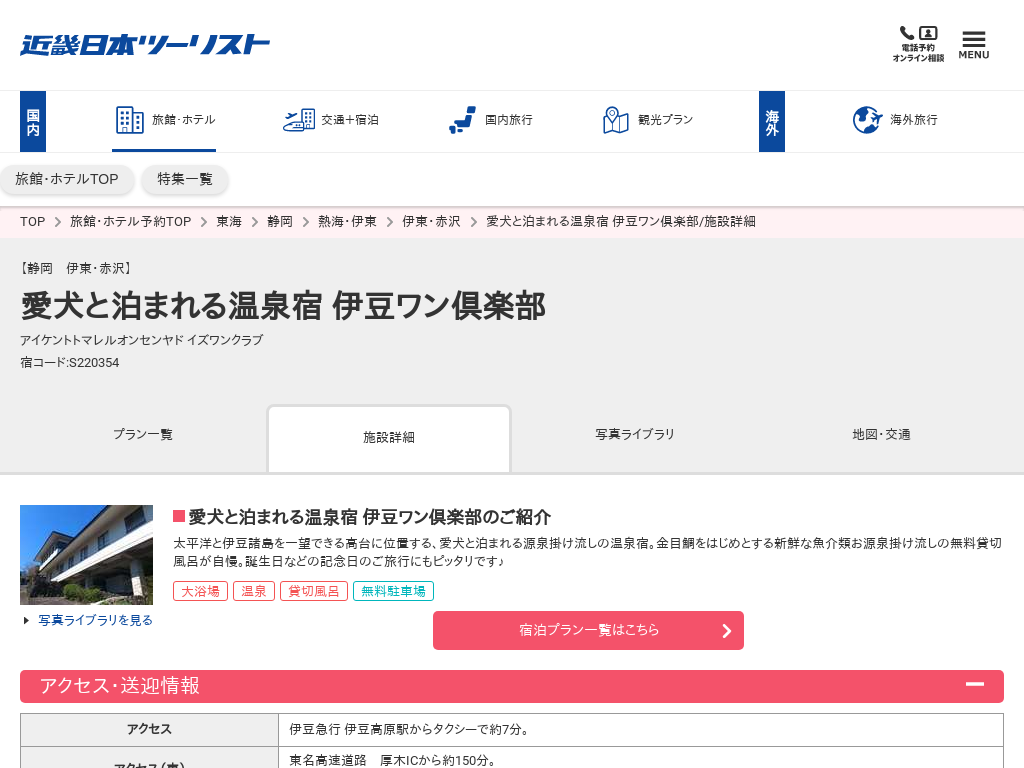Click the 貸切風呂 tag
1024x768 pixels.
click(x=314, y=591)
